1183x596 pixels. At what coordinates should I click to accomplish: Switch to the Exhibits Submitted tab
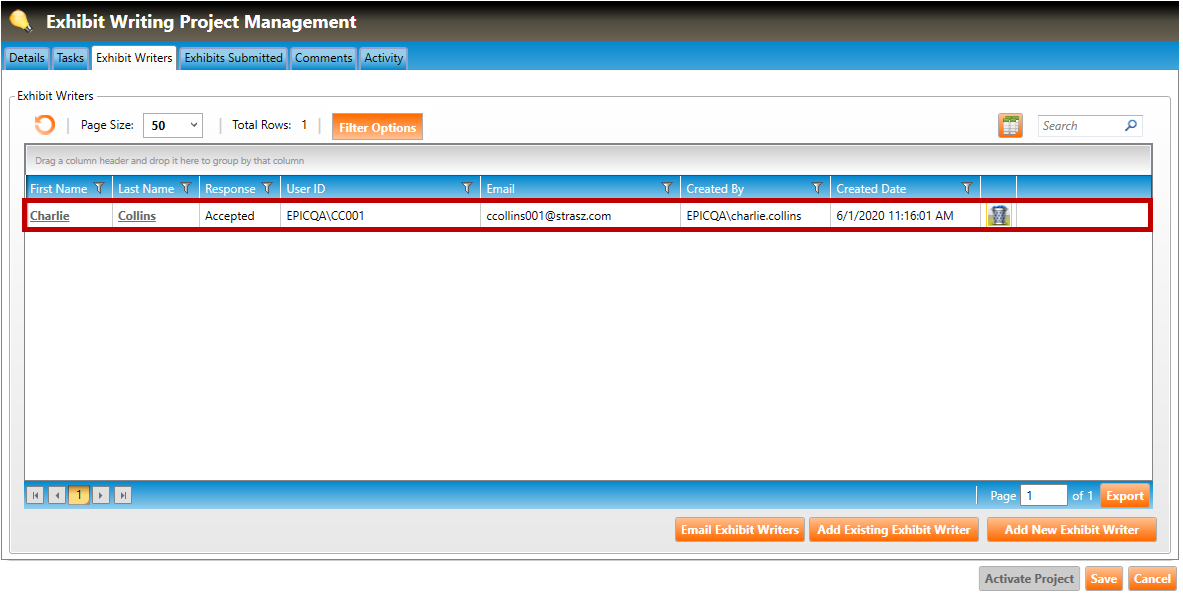coord(233,58)
